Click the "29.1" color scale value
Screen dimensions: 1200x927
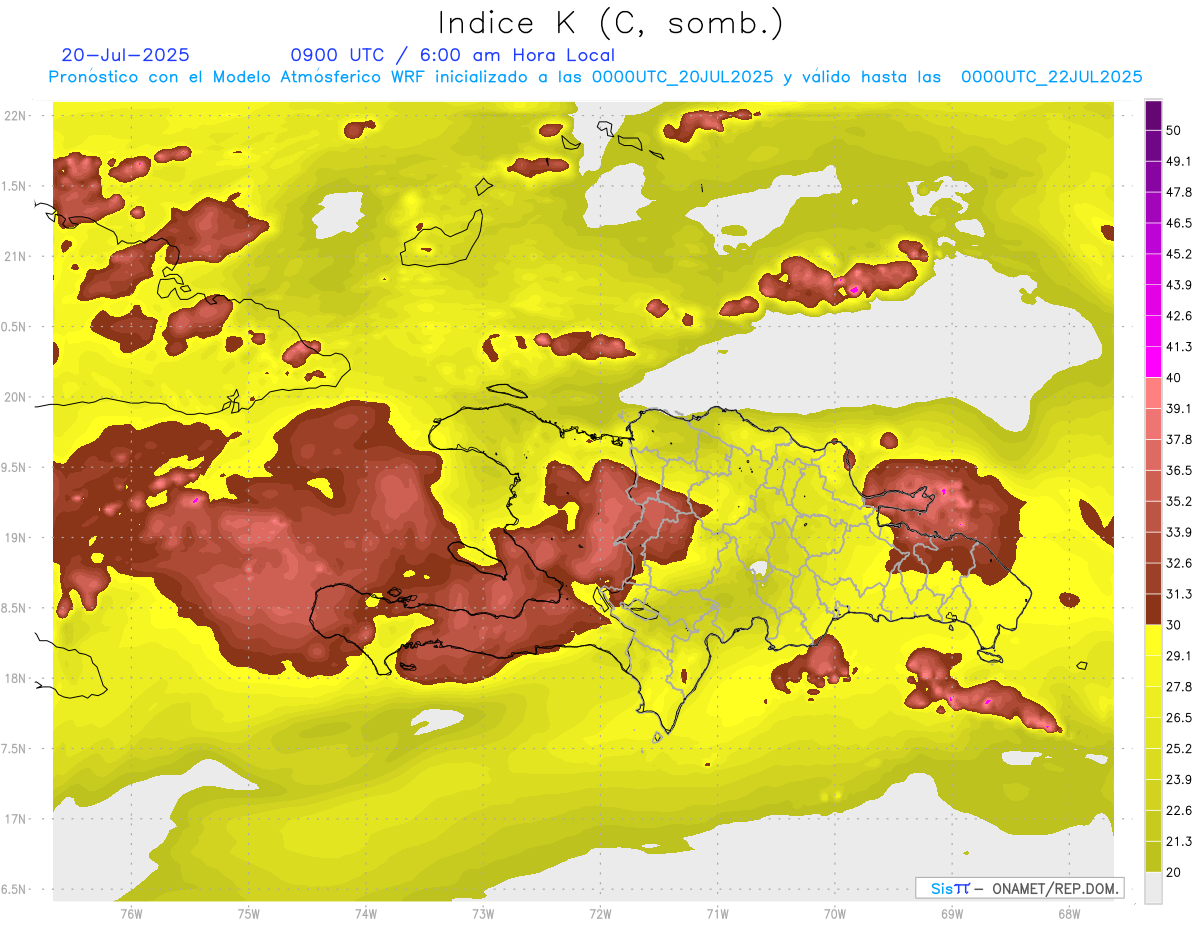1179,655
